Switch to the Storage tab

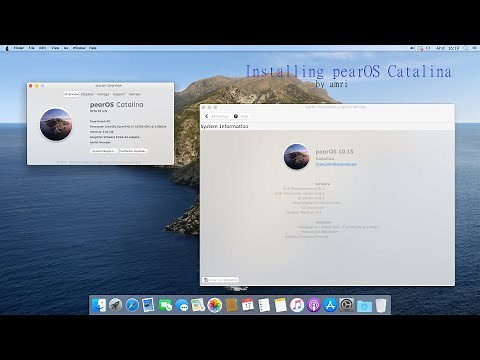(x=103, y=94)
